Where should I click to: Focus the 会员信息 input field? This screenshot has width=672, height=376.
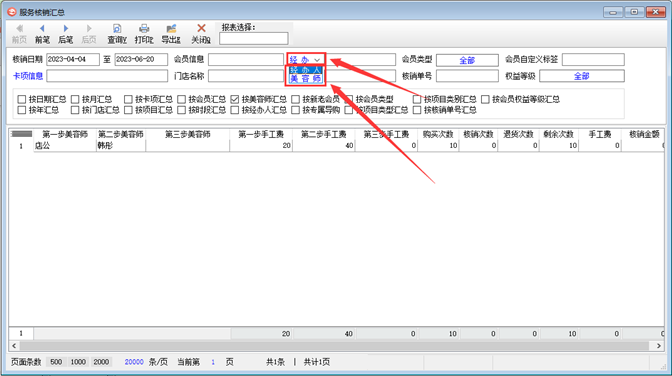[x=246, y=59]
